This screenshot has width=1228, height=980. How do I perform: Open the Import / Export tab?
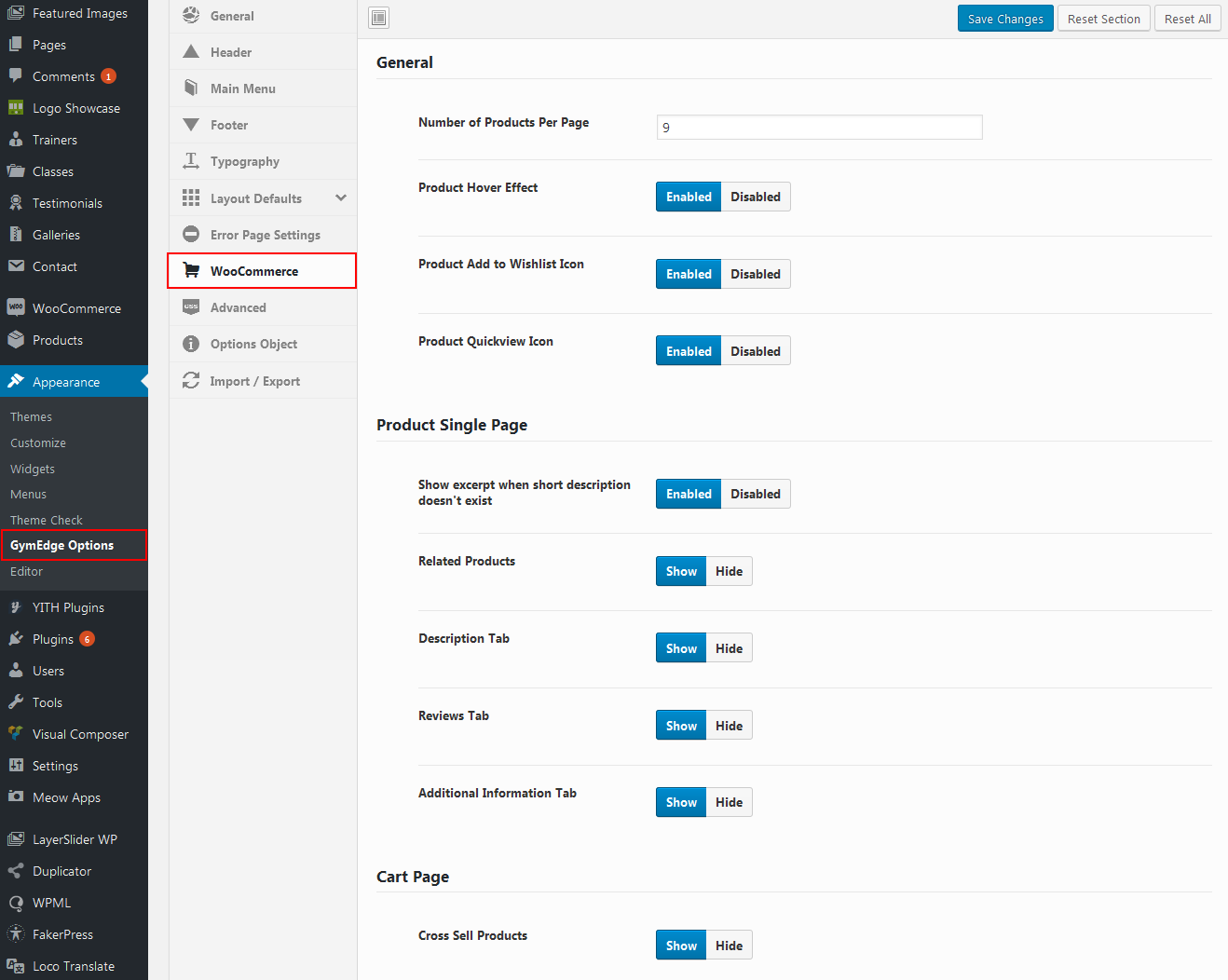(263, 381)
